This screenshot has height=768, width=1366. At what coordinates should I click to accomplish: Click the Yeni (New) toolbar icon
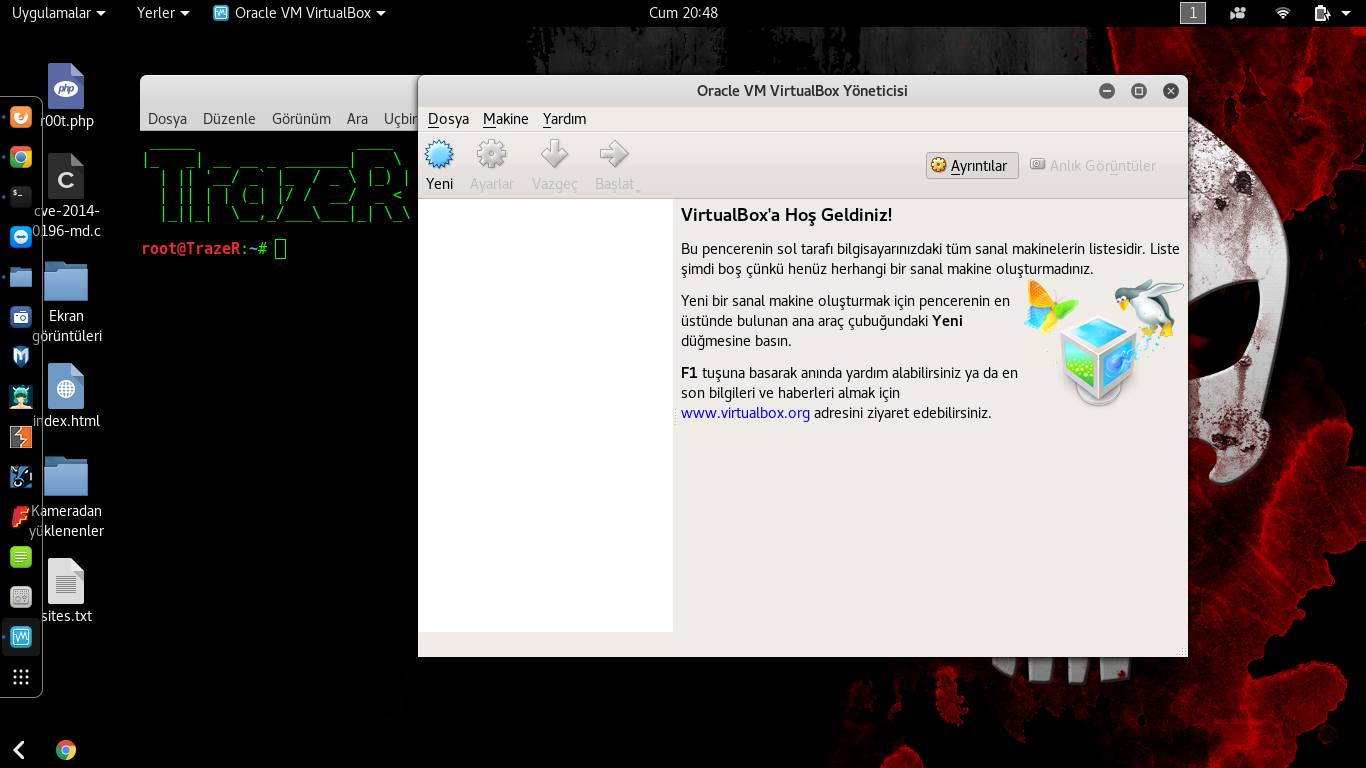click(440, 154)
